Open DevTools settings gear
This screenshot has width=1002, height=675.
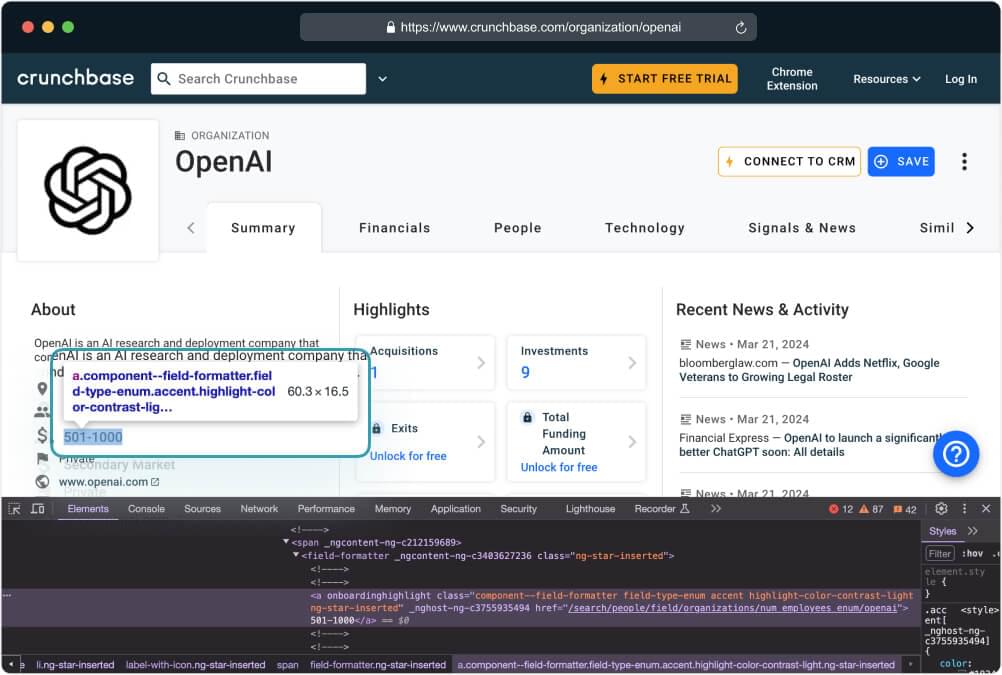click(941, 509)
